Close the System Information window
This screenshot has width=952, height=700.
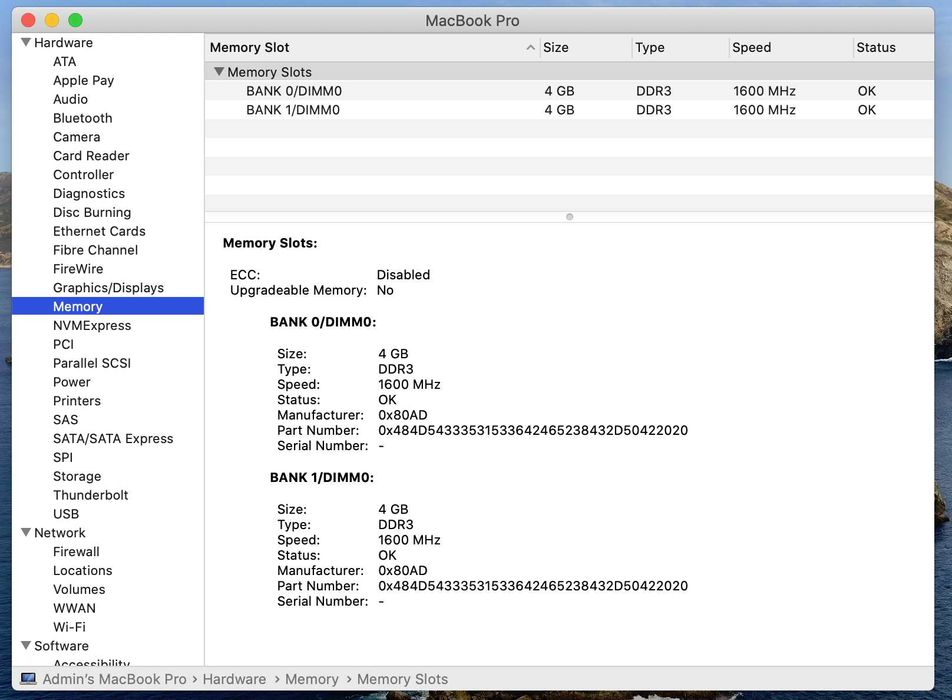coord(28,20)
